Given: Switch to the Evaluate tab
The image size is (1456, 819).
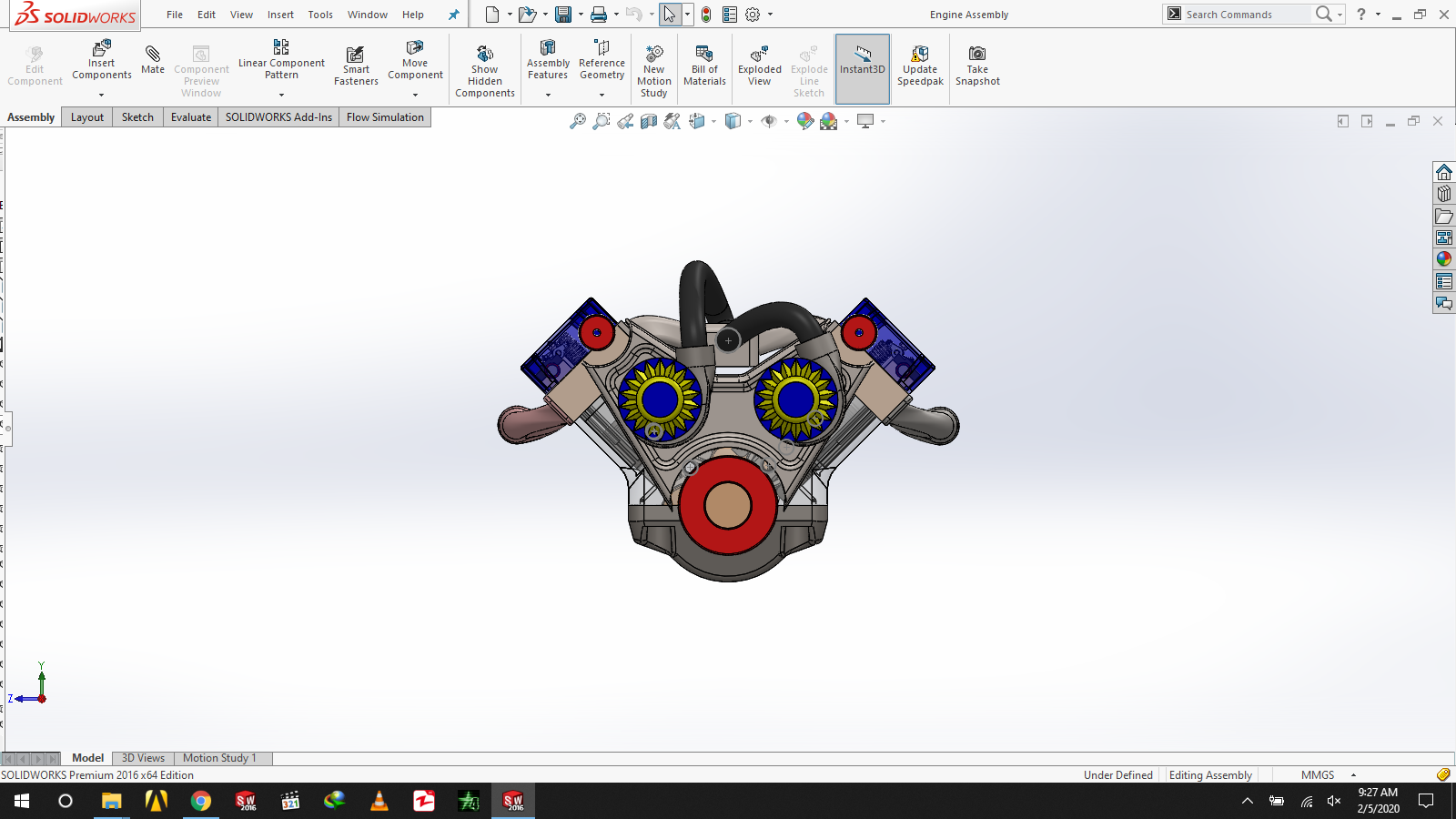Looking at the screenshot, I should click(191, 117).
